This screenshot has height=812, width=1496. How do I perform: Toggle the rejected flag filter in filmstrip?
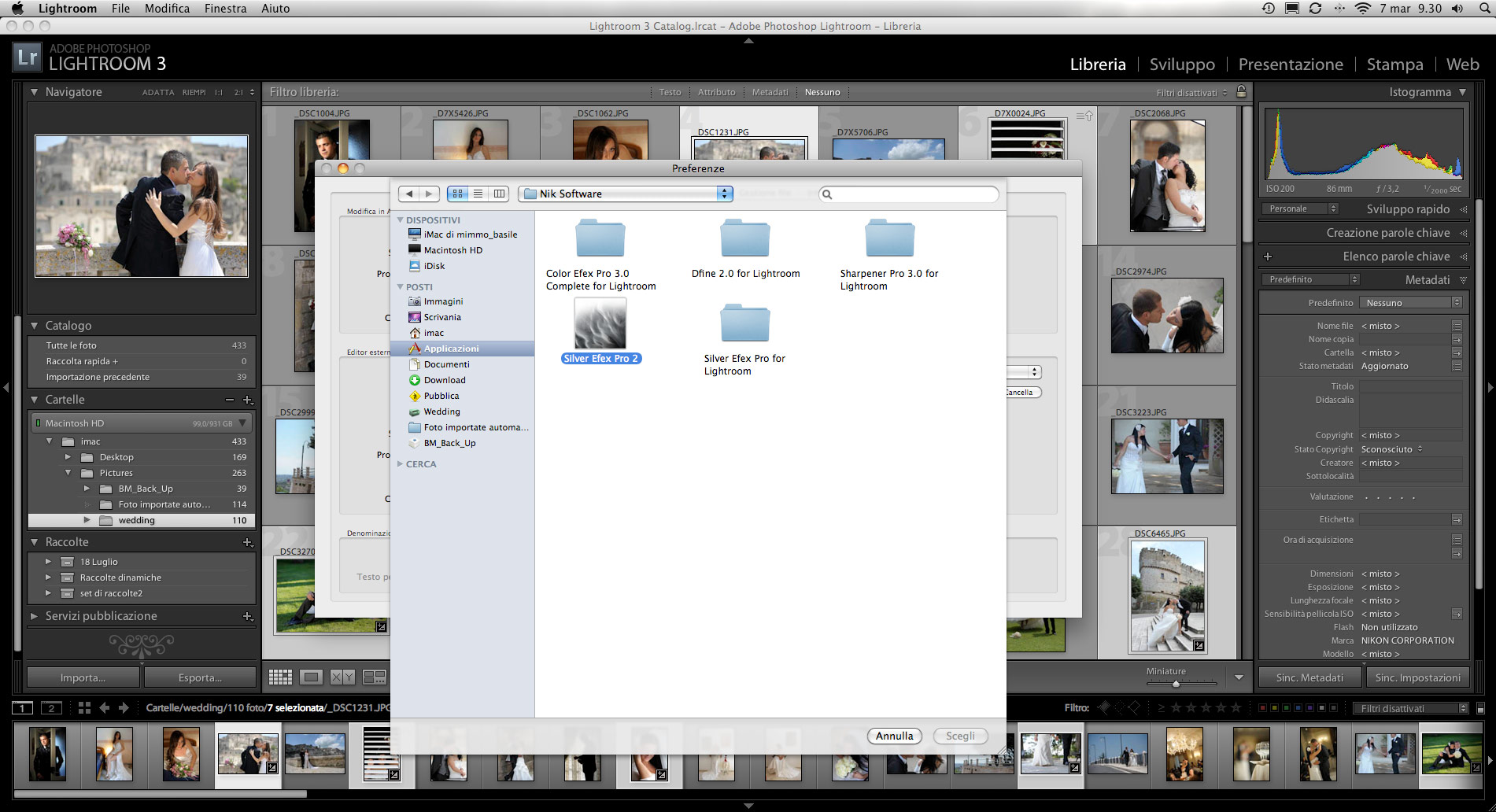(x=1134, y=707)
